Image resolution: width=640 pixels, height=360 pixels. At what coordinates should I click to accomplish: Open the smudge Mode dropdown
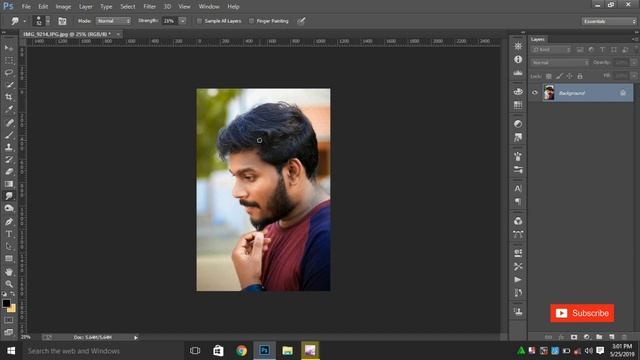[113, 21]
